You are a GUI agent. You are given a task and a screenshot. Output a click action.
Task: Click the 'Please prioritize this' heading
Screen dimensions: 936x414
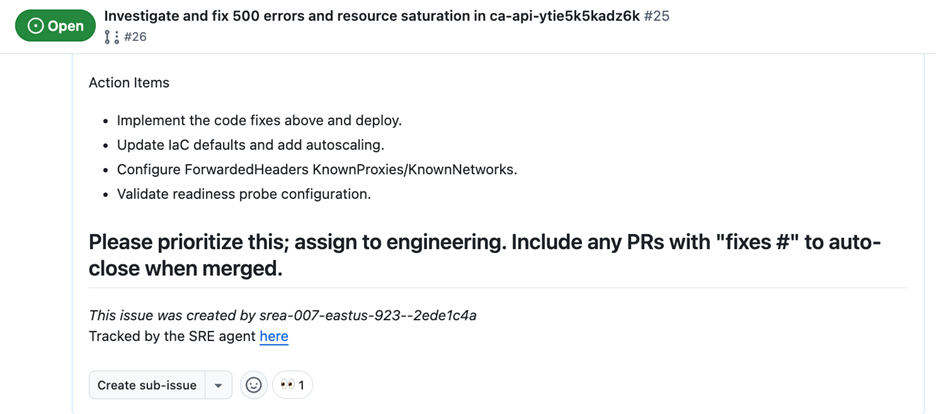485,255
